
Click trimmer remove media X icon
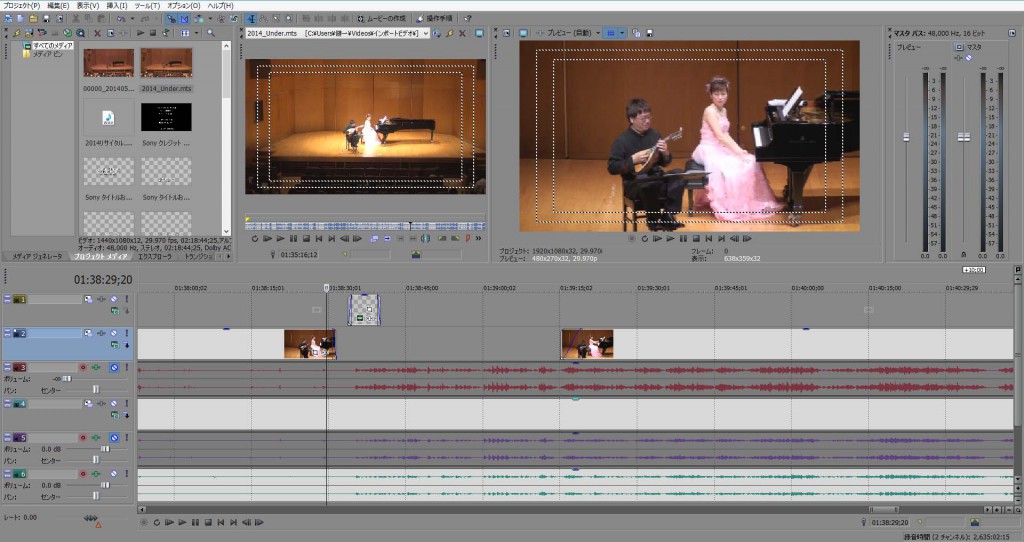click(x=462, y=33)
